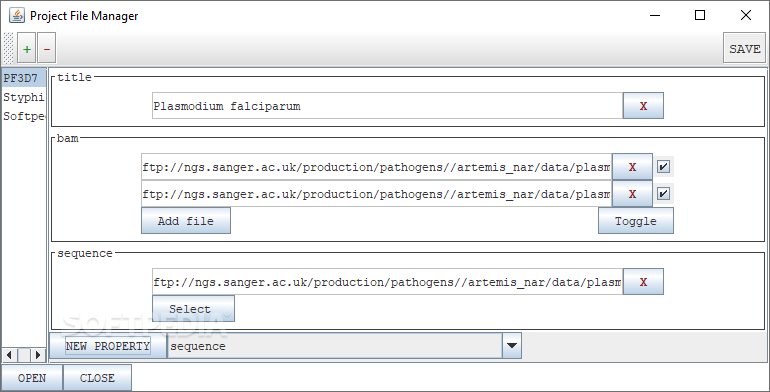Close the window via title bar X

(745, 15)
